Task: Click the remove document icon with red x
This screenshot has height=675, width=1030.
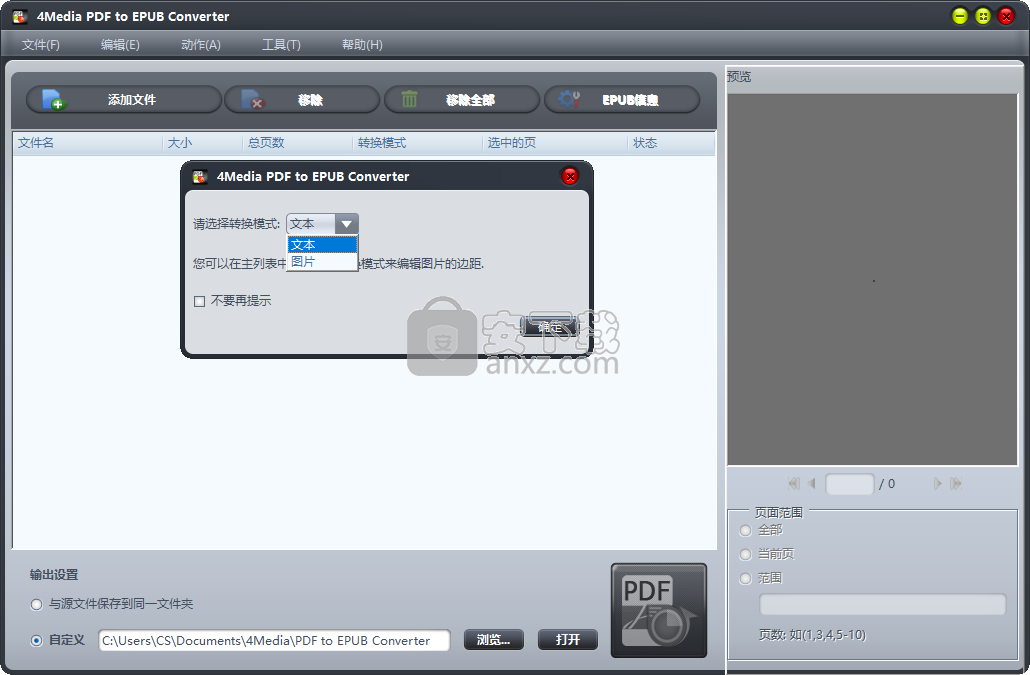Action: [x=252, y=100]
